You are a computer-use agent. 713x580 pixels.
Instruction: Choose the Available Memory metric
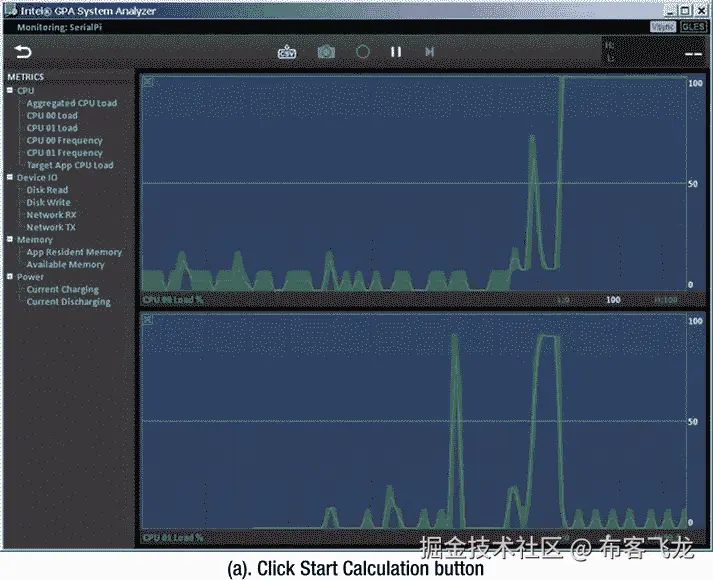65,264
